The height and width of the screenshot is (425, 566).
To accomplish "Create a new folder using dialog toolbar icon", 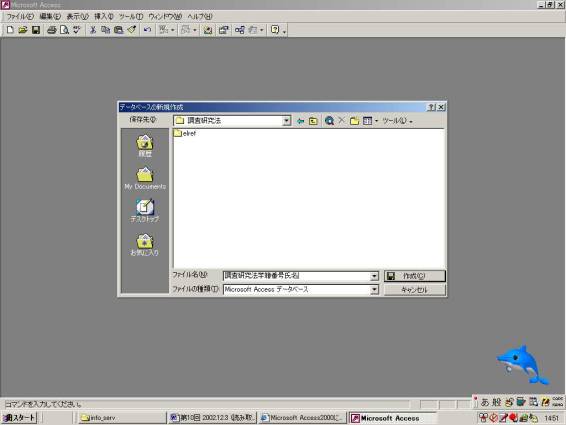I will [354, 121].
